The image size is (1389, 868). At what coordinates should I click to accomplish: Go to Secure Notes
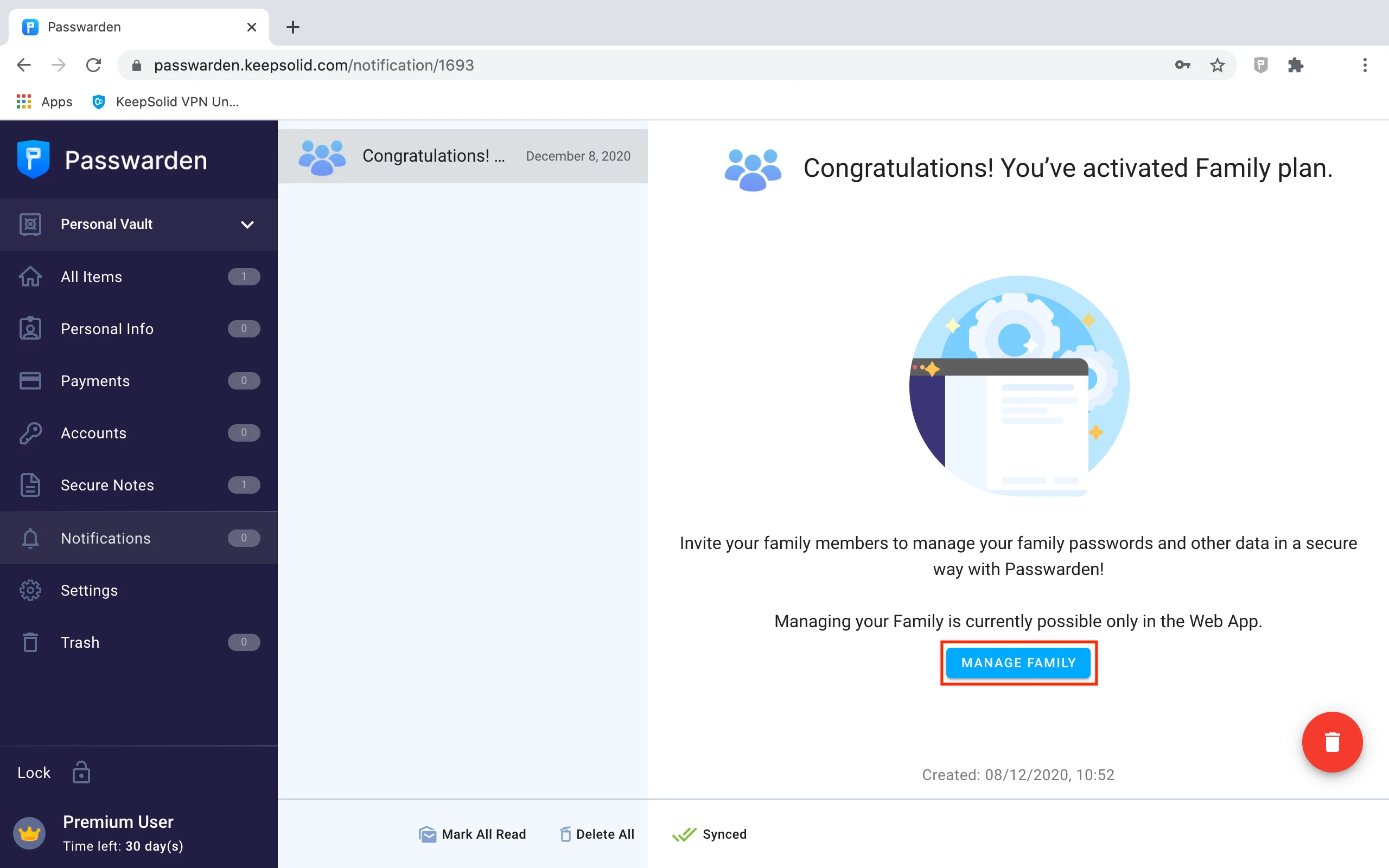point(107,485)
